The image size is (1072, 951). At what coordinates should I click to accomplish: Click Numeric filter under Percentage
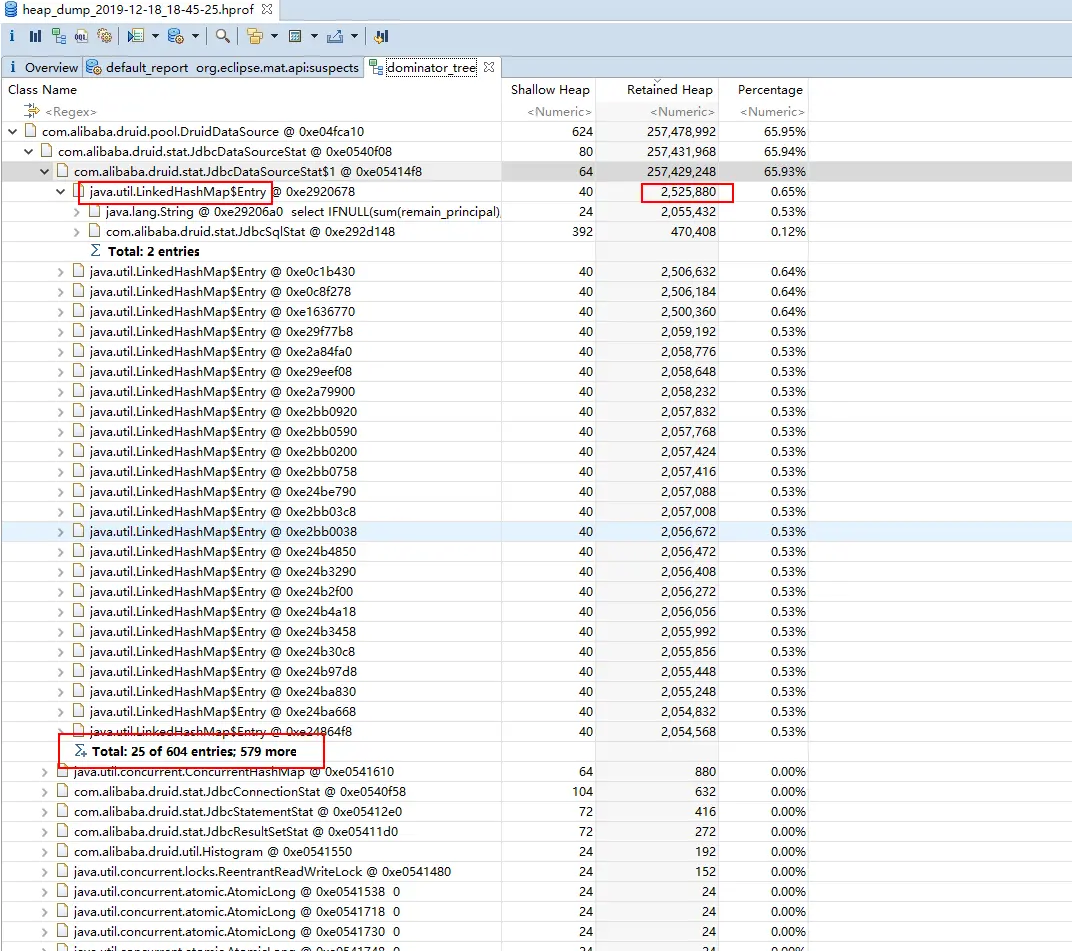[x=773, y=111]
